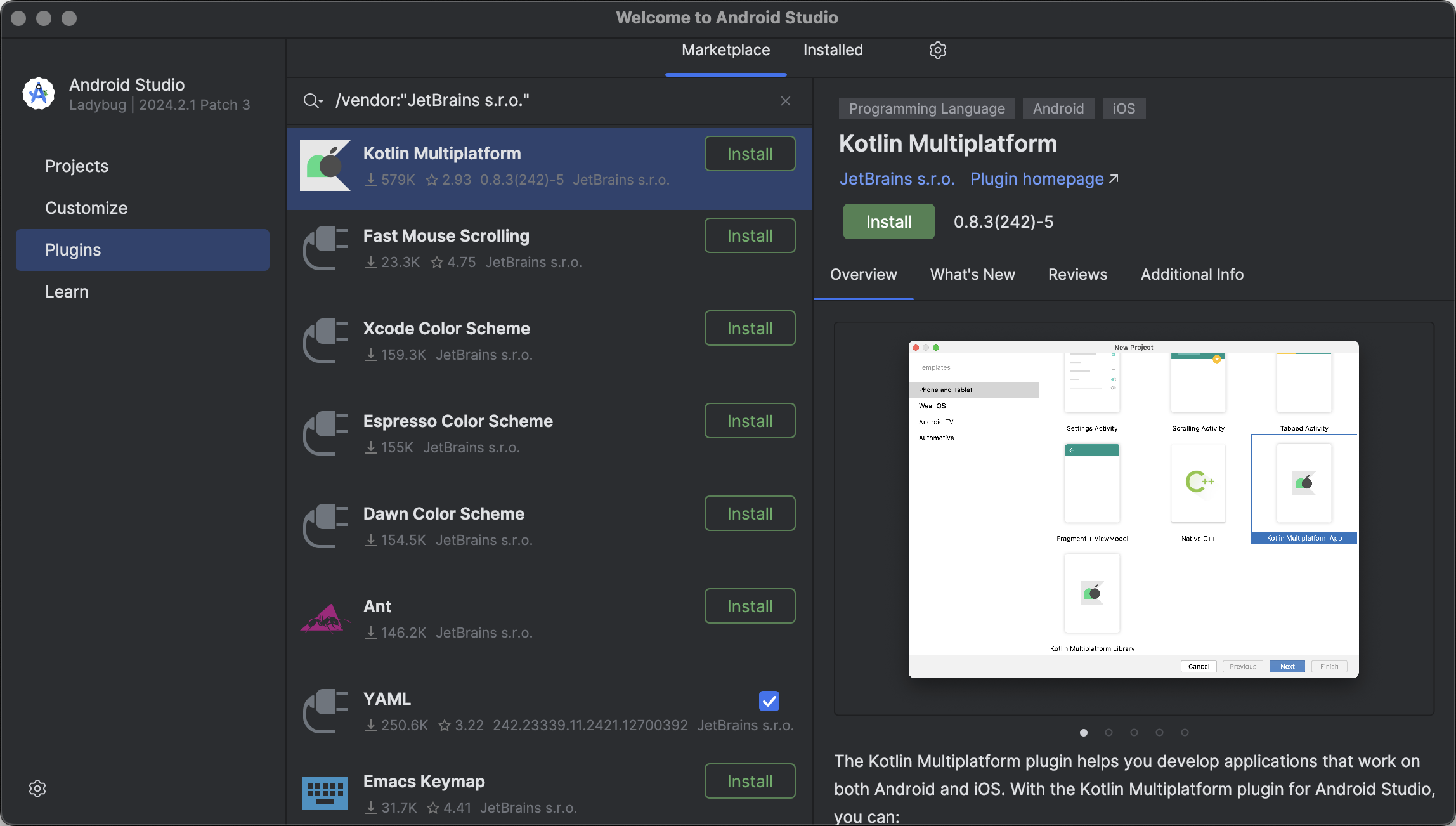Image resolution: width=1456 pixels, height=826 pixels.
Task: Click the YAML plugin icon
Action: coord(325,711)
